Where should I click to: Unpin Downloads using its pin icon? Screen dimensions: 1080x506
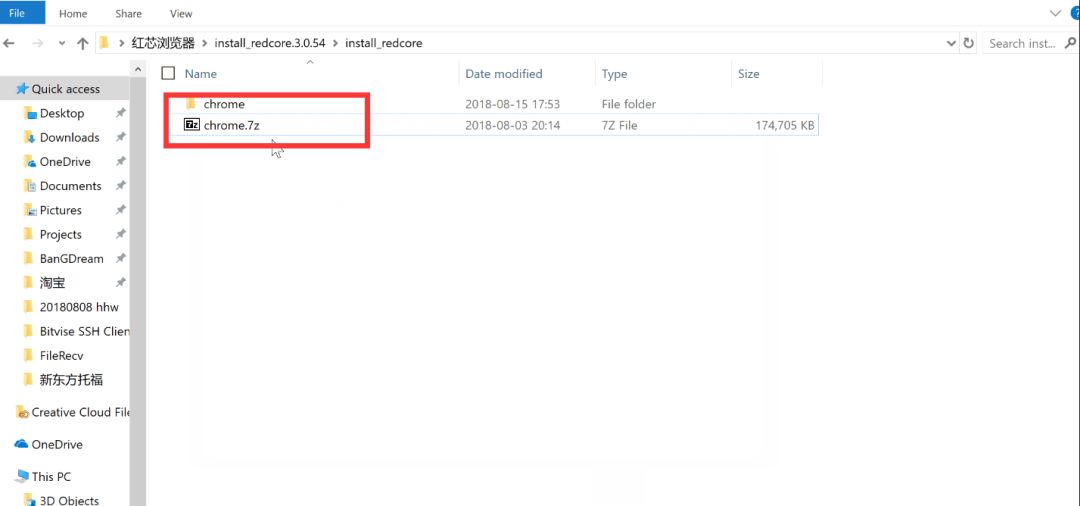121,138
